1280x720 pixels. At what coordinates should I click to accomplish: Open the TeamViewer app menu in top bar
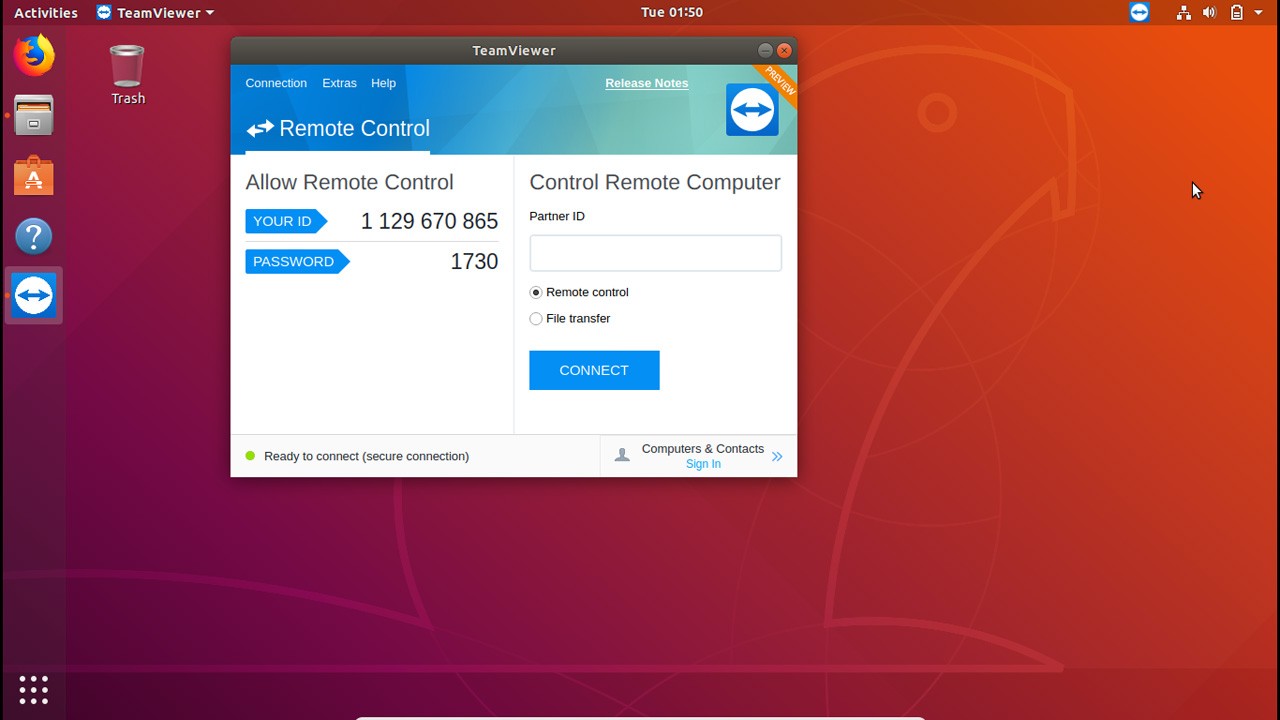point(155,13)
